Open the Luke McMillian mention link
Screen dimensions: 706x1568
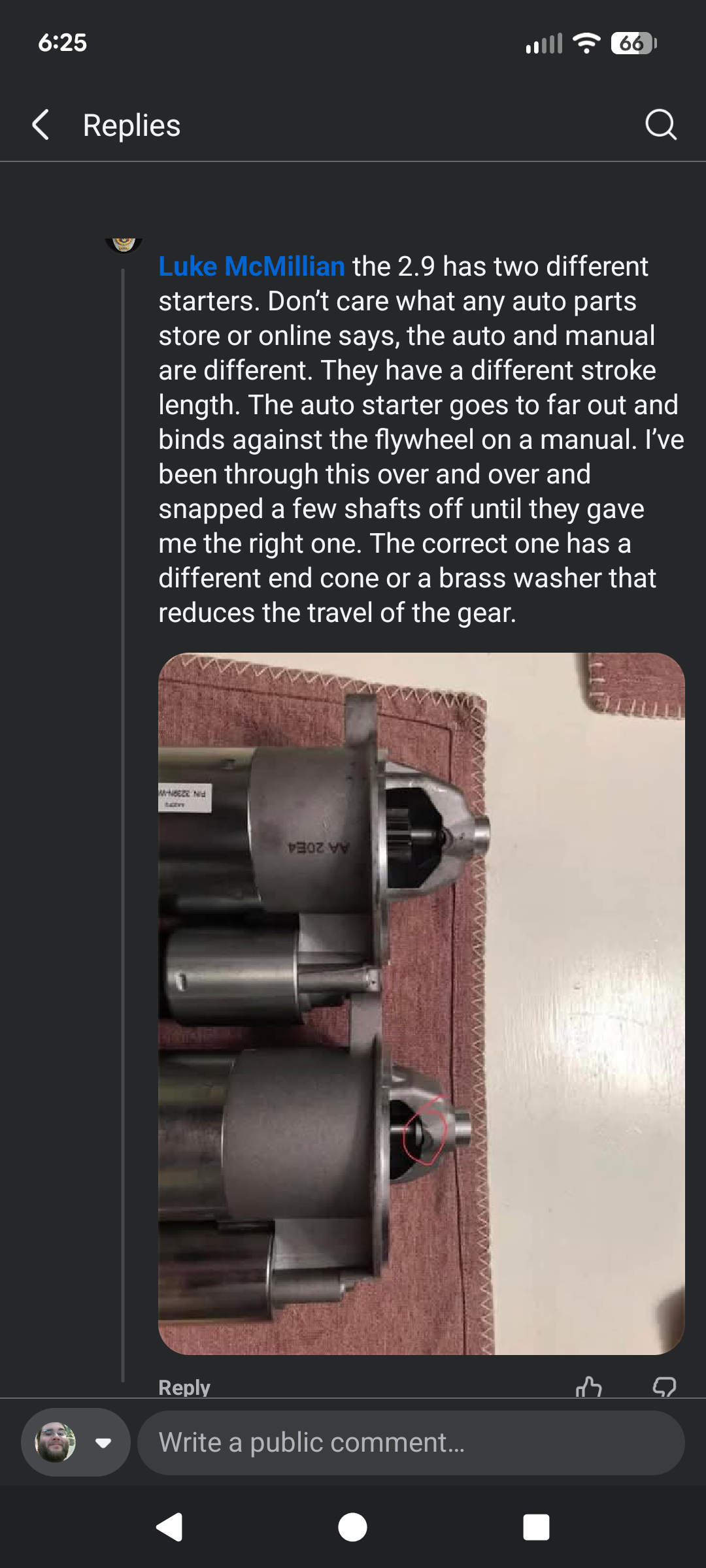tap(252, 267)
